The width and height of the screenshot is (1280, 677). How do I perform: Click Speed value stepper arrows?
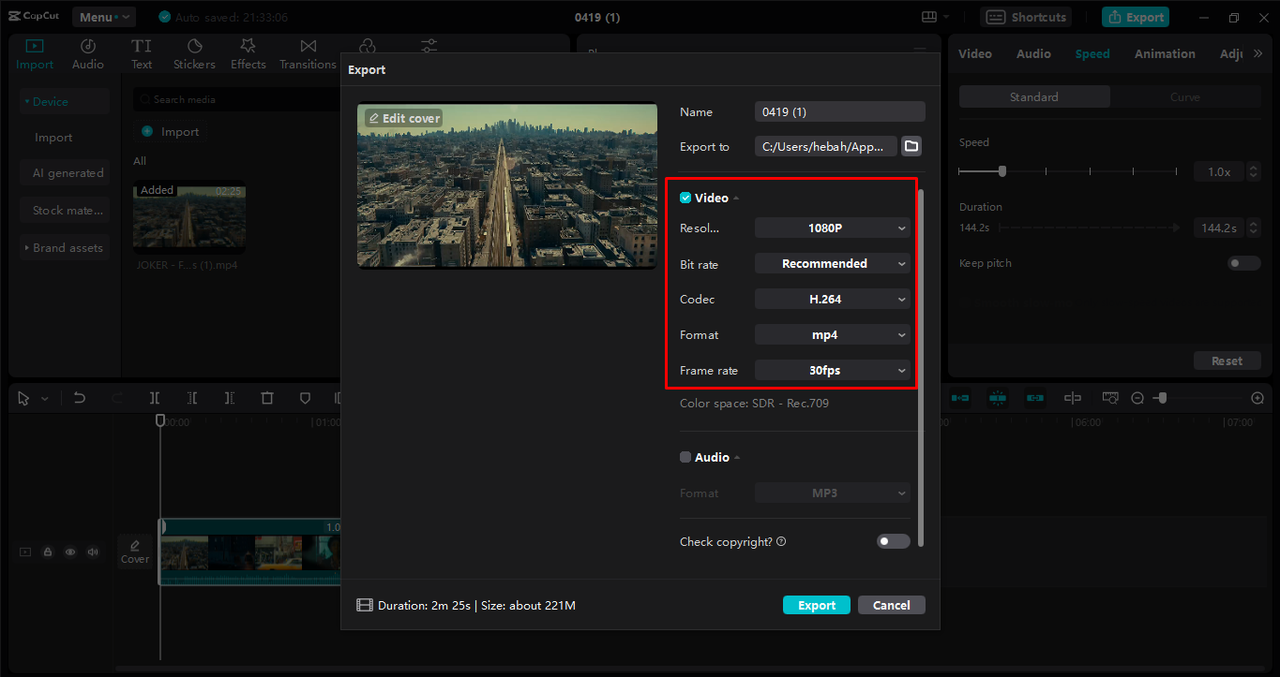point(1254,172)
